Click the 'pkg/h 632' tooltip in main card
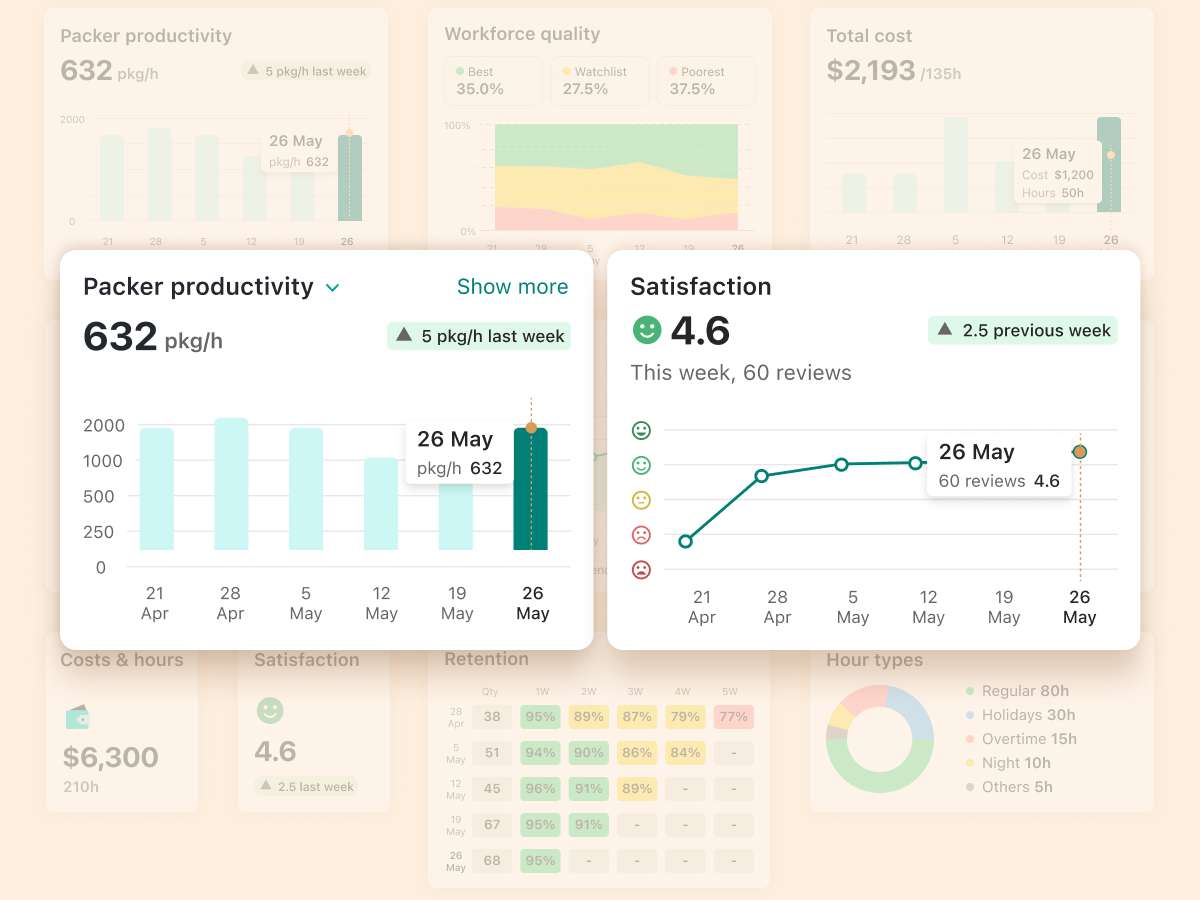 click(459, 453)
